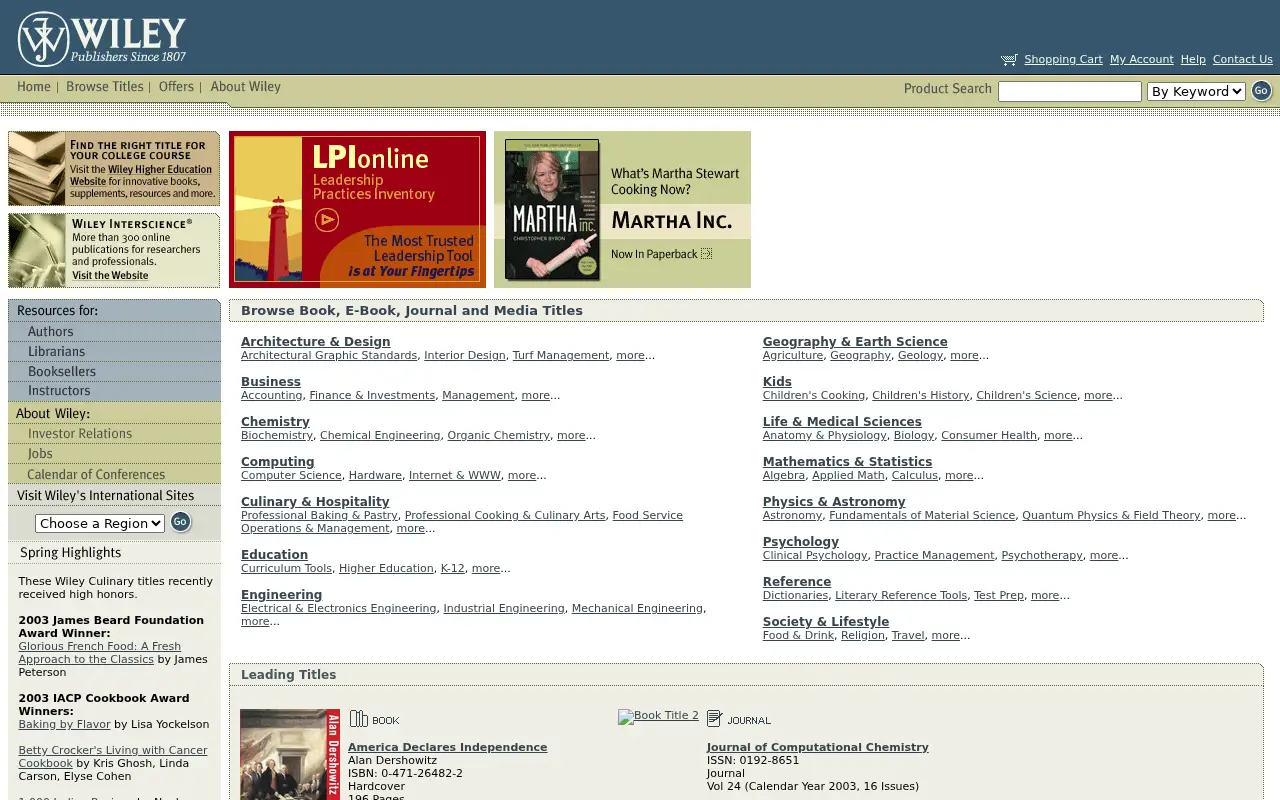The image size is (1280, 800).
Task: Click the Wiley logo
Action: [x=102, y=39]
